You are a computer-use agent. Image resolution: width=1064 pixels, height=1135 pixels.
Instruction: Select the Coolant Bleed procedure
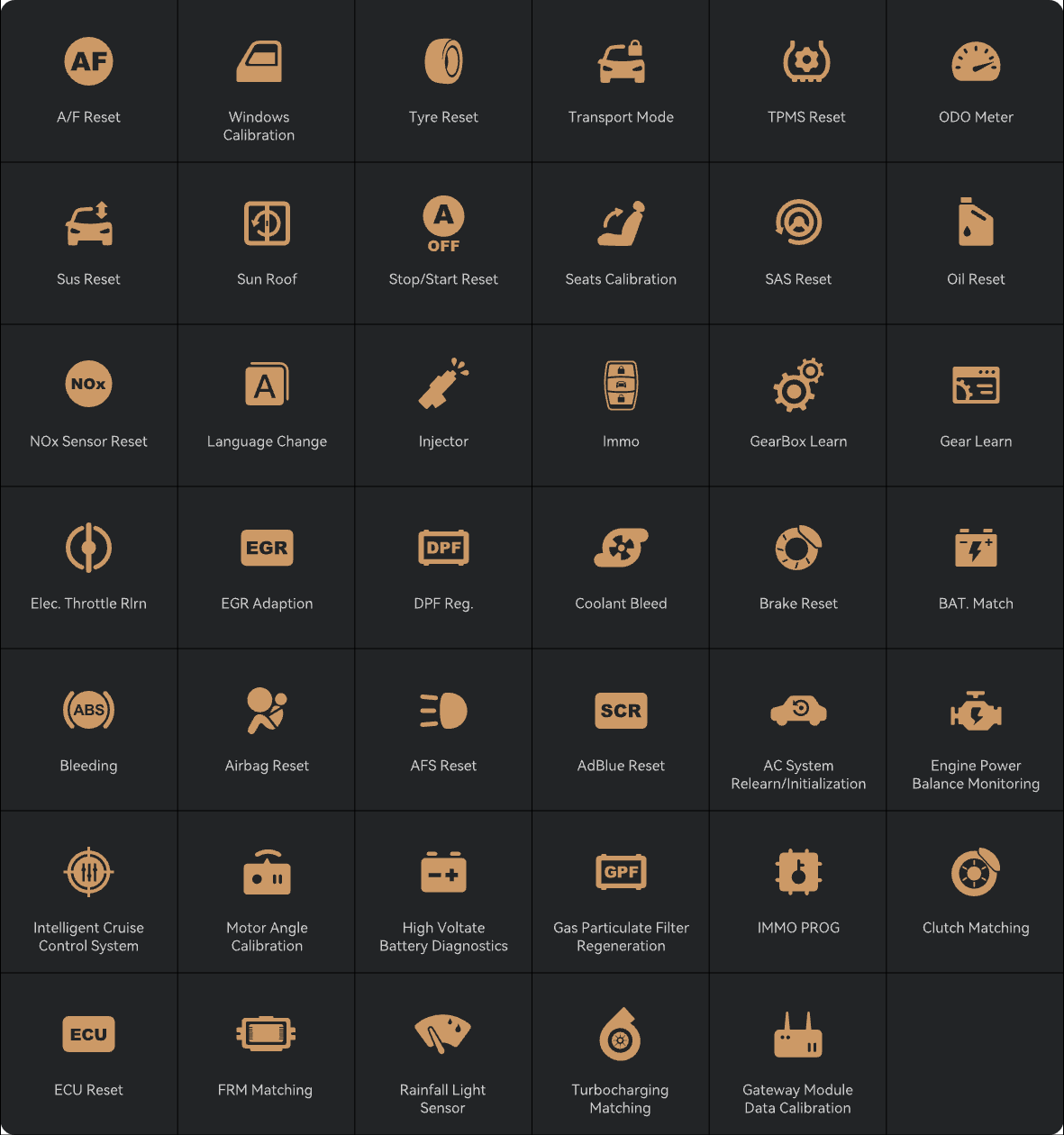coord(621,567)
